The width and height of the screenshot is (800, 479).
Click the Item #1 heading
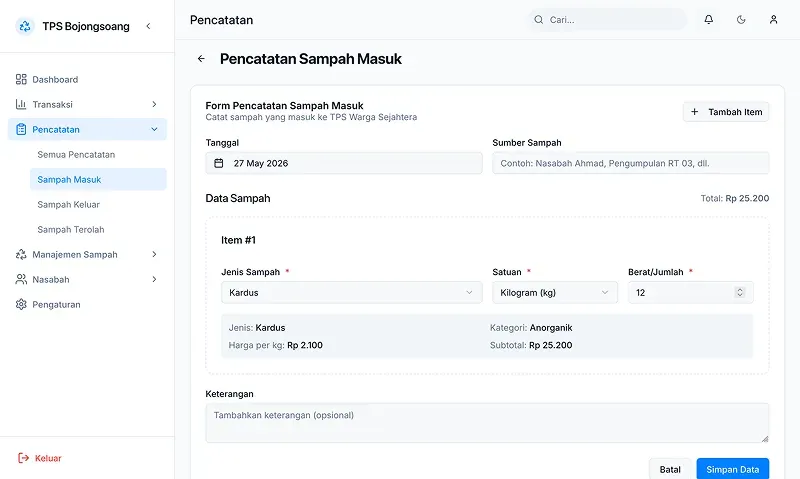tap(238, 240)
